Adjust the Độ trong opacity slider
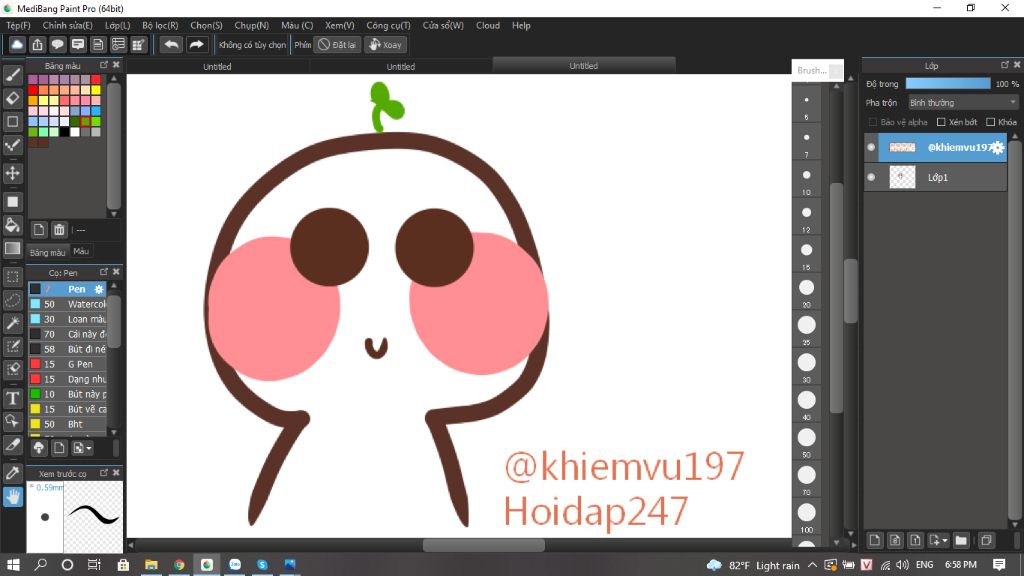Viewport: 1024px width, 576px height. click(948, 84)
